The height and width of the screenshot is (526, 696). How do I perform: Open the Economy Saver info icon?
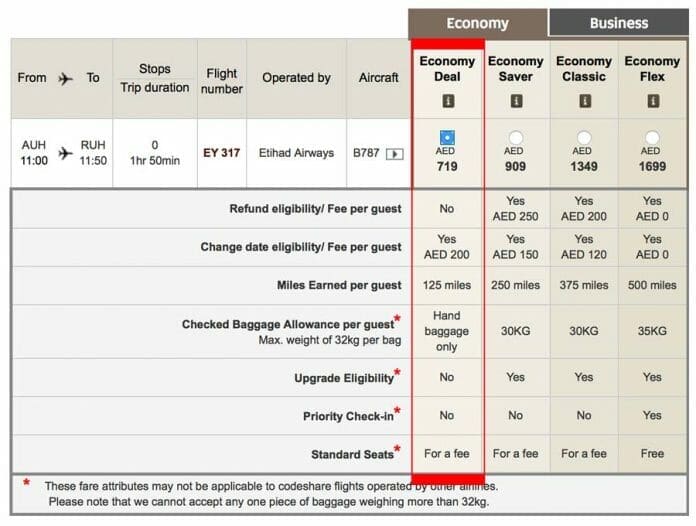(516, 101)
